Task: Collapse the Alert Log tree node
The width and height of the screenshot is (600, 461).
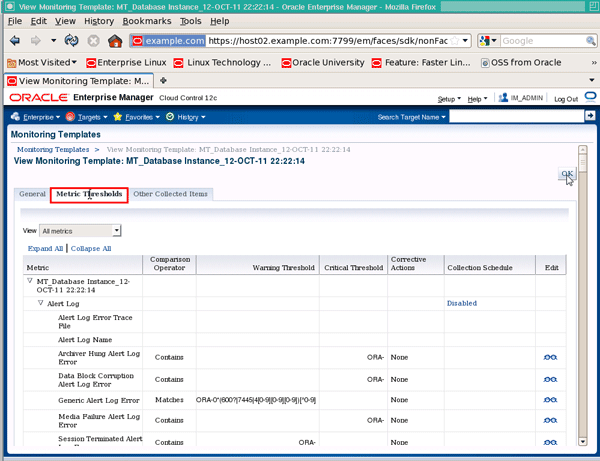Action: click(x=40, y=303)
